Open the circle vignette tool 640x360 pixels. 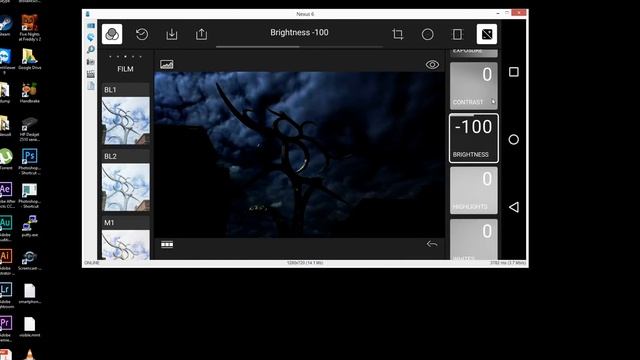427,34
